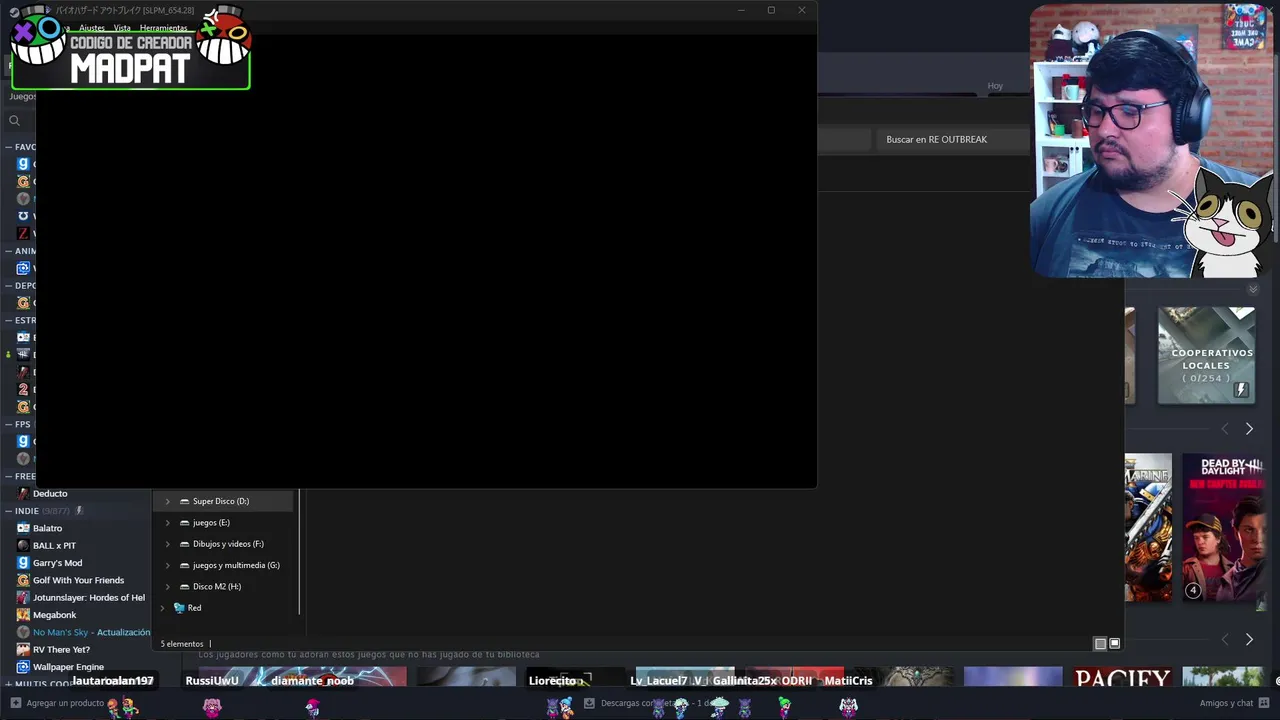Collapse the FAVORITOS category
The height and width of the screenshot is (720, 1280).
(x=8, y=147)
